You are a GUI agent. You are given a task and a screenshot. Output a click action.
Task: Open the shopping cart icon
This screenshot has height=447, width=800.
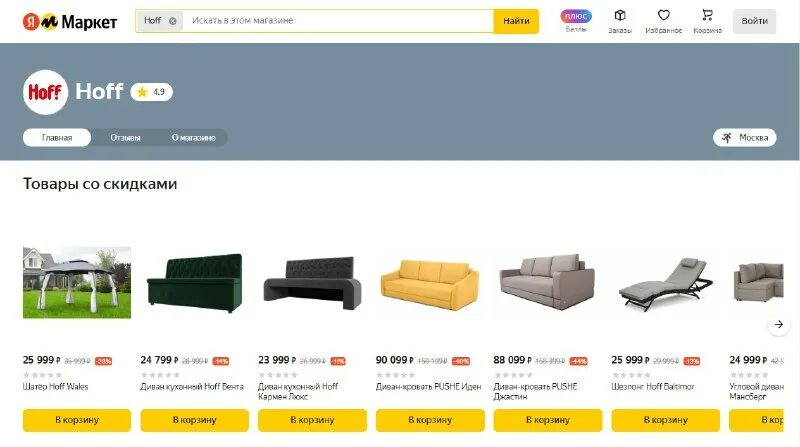click(x=707, y=15)
